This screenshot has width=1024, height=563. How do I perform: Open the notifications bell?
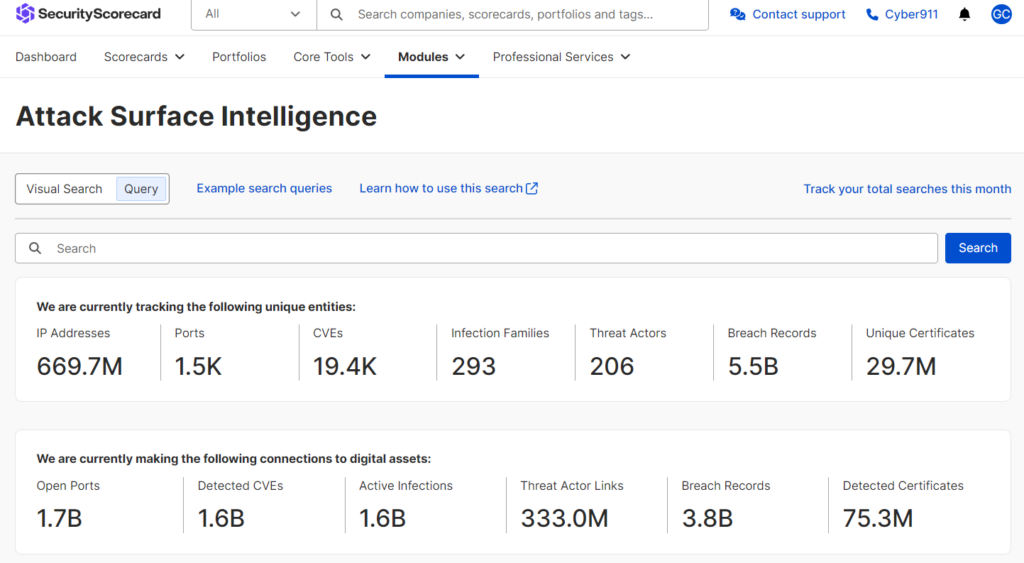coord(965,14)
